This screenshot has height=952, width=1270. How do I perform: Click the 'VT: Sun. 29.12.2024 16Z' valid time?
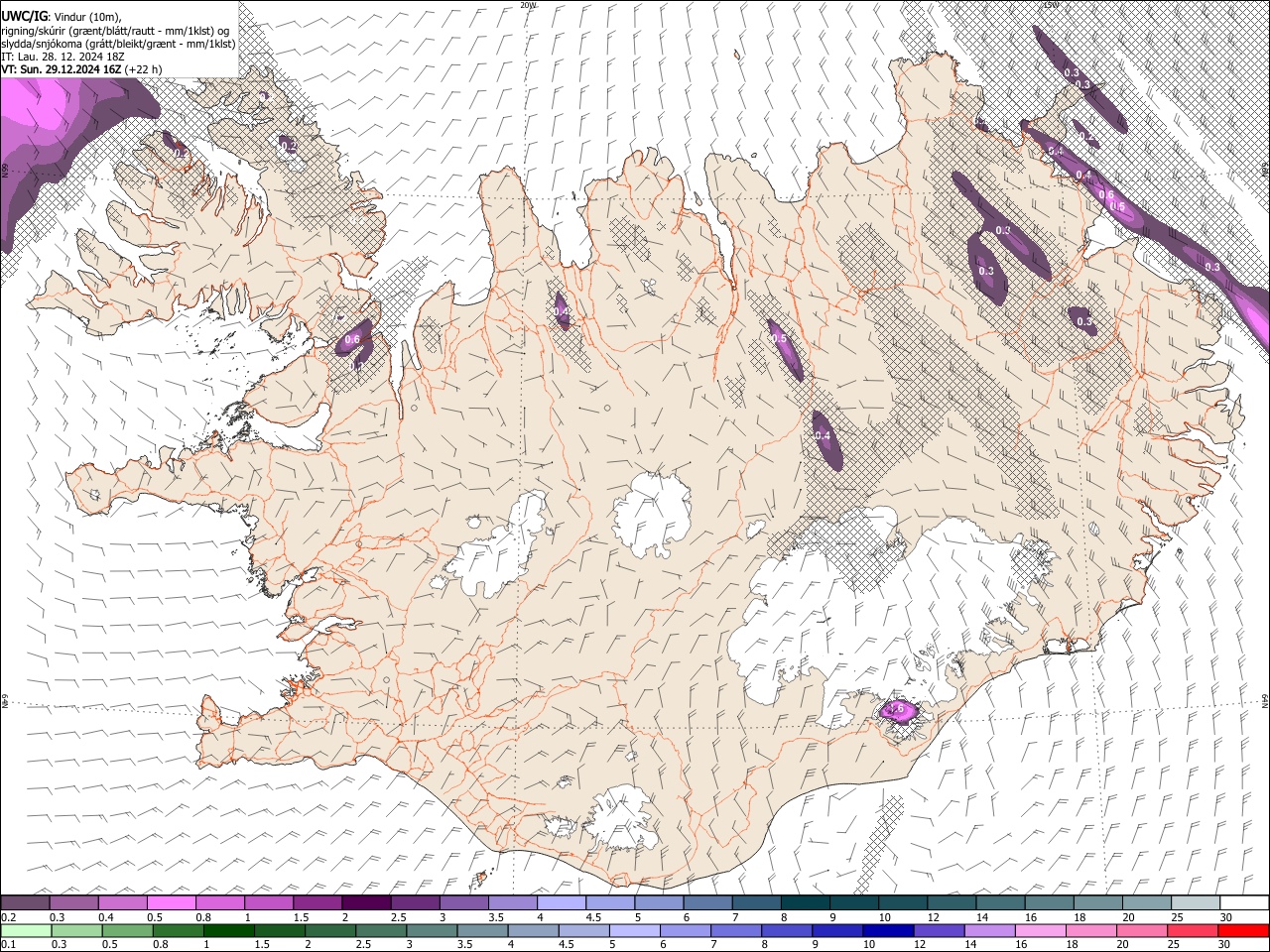pyautogui.click(x=63, y=69)
